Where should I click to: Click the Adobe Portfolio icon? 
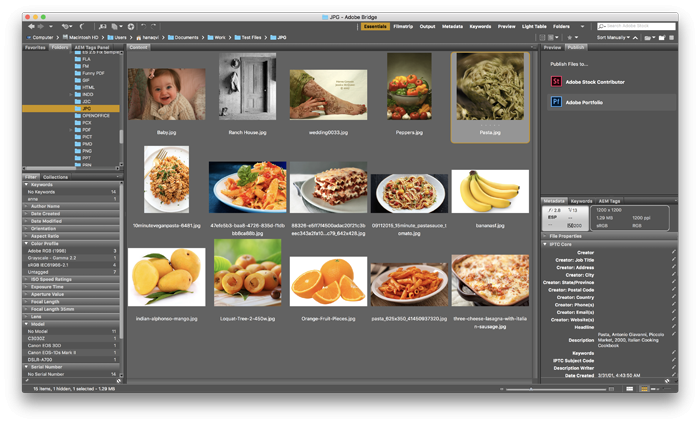click(x=556, y=102)
